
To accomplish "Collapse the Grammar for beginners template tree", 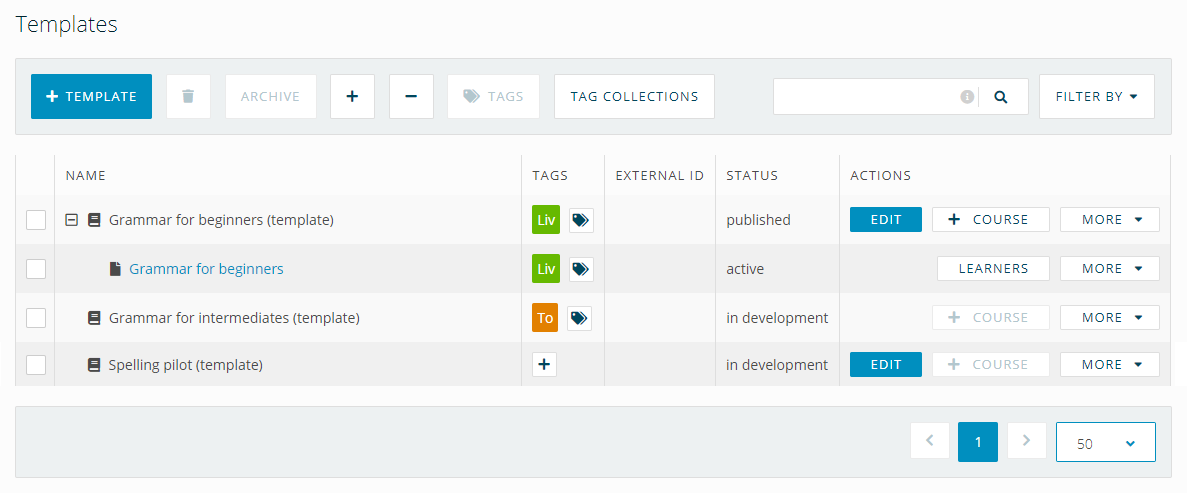I will (72, 220).
